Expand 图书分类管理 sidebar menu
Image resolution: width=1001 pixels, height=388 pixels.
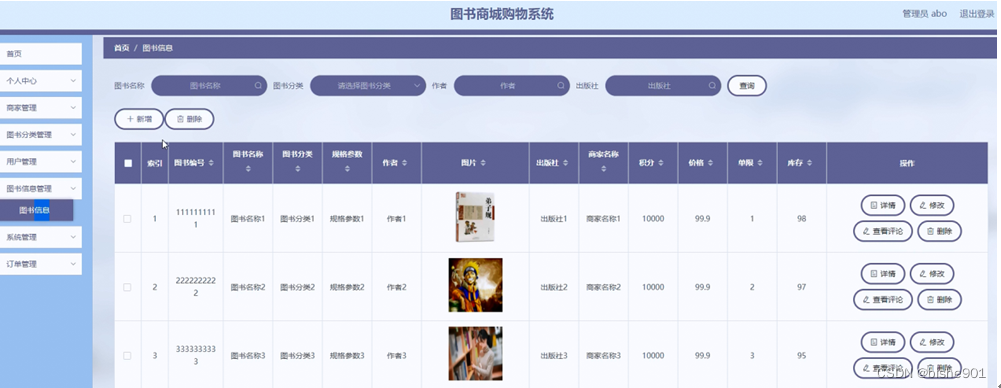point(41,135)
